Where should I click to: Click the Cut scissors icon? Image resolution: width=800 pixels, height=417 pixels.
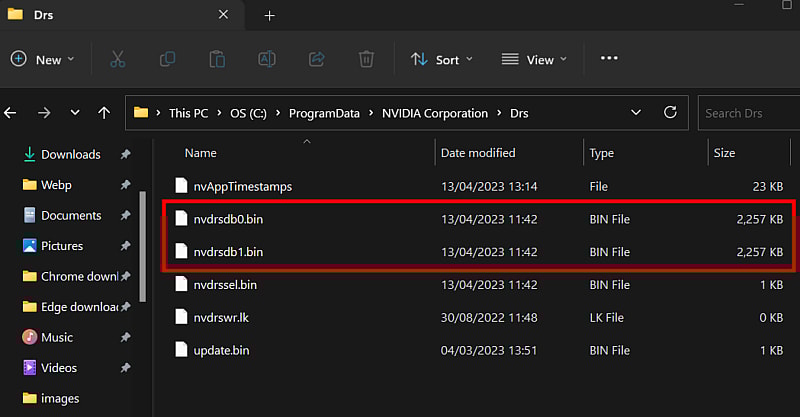[x=117, y=59]
